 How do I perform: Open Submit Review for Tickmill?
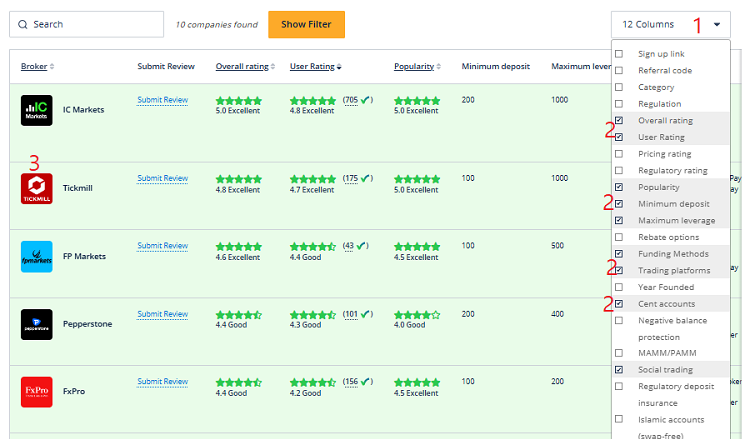[163, 178]
